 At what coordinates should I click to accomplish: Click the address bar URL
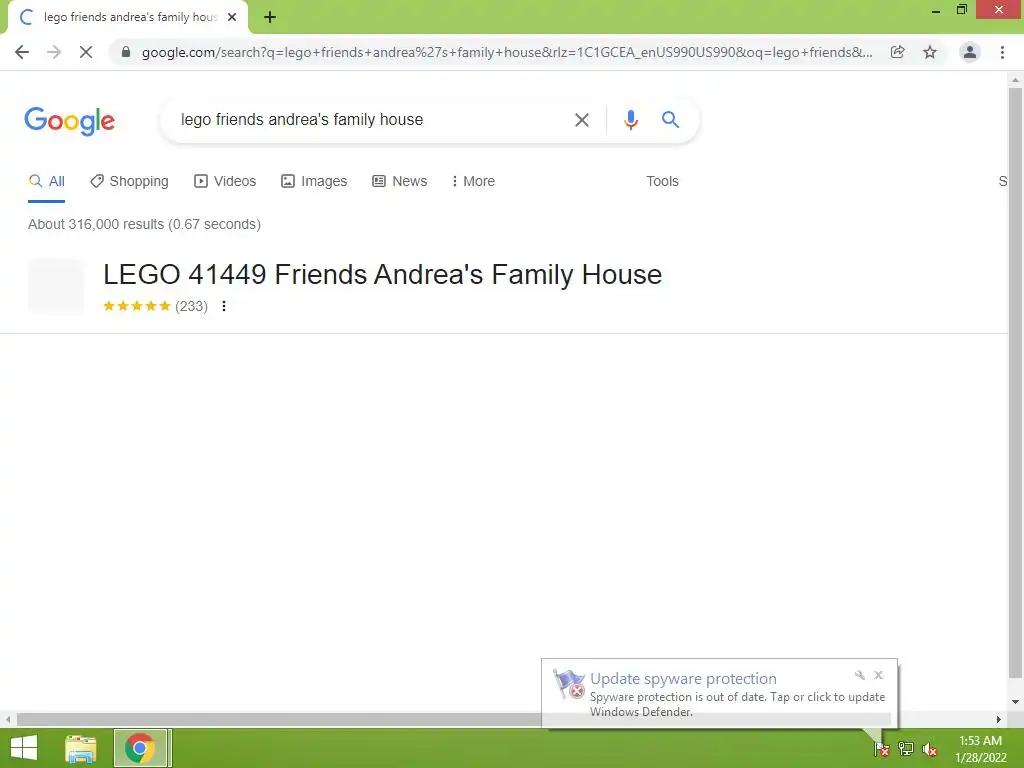click(507, 52)
